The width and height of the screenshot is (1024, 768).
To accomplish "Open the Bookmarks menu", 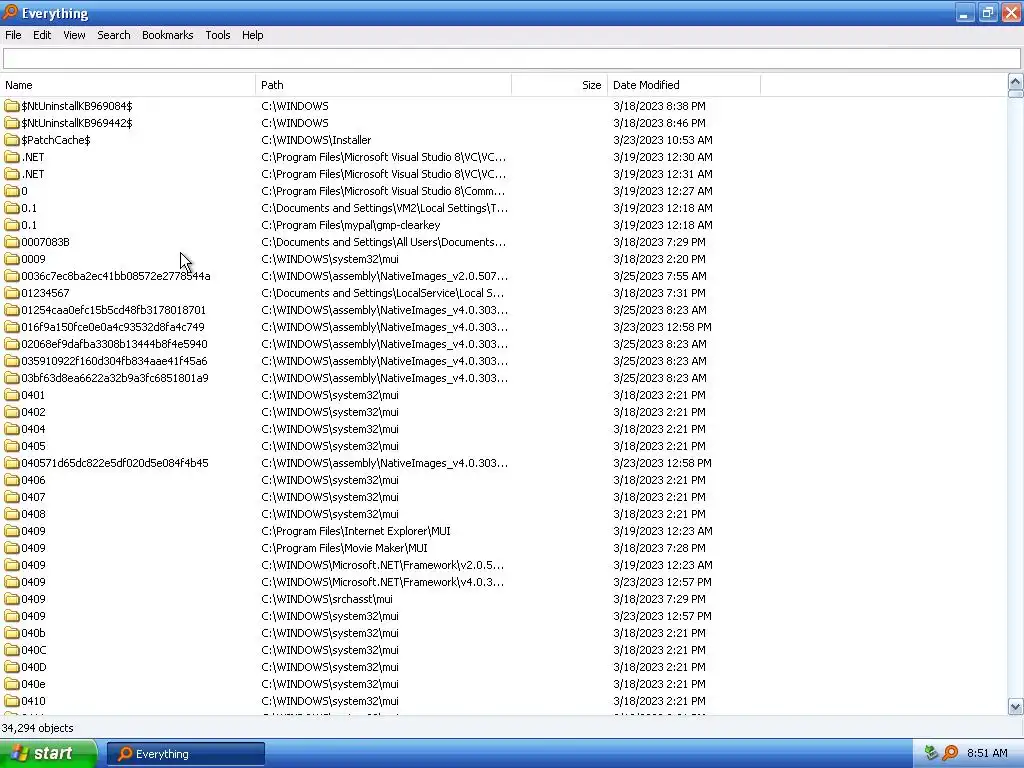I will click(167, 35).
